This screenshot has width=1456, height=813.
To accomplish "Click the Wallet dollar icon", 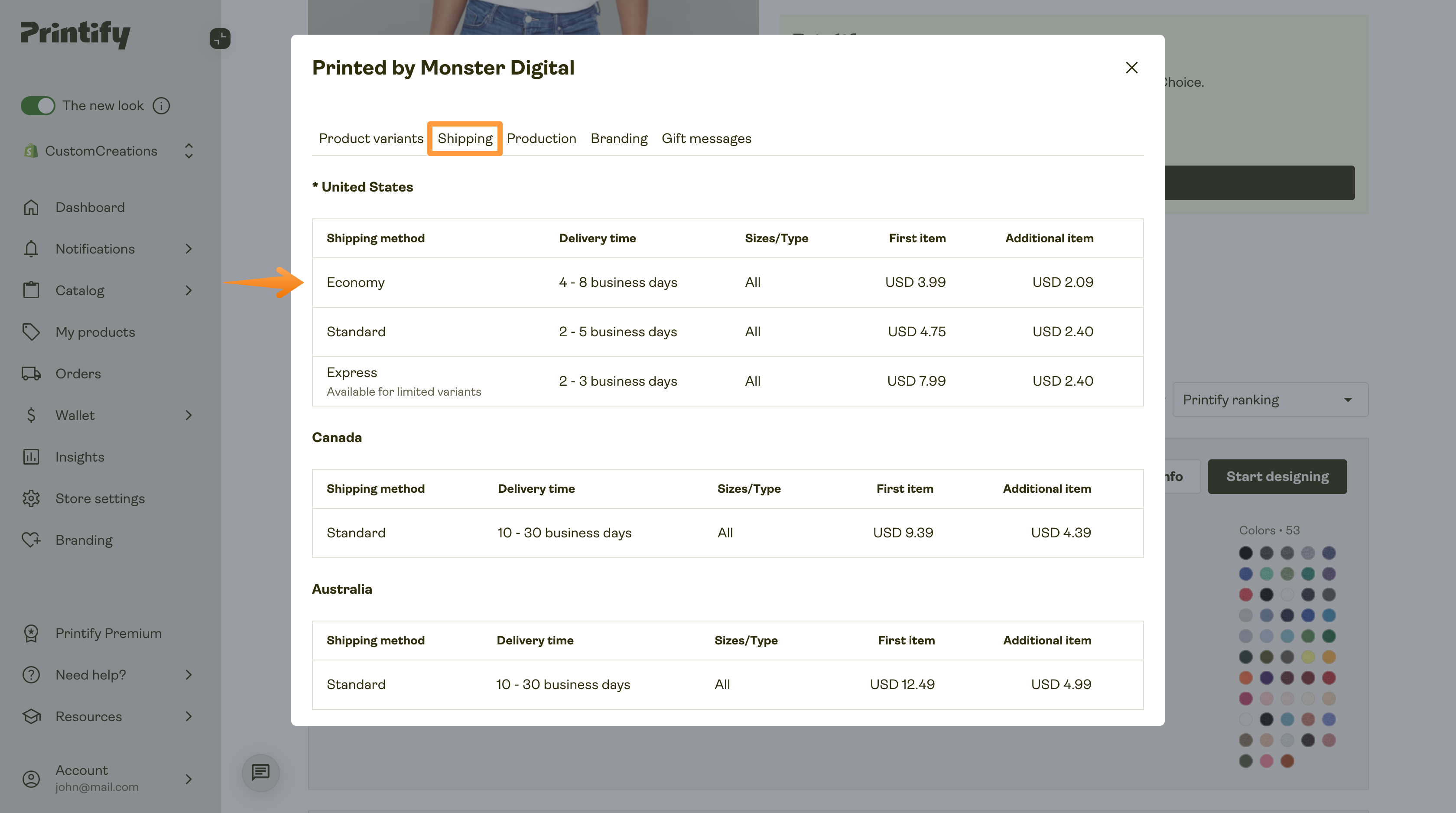I will 31,416.
